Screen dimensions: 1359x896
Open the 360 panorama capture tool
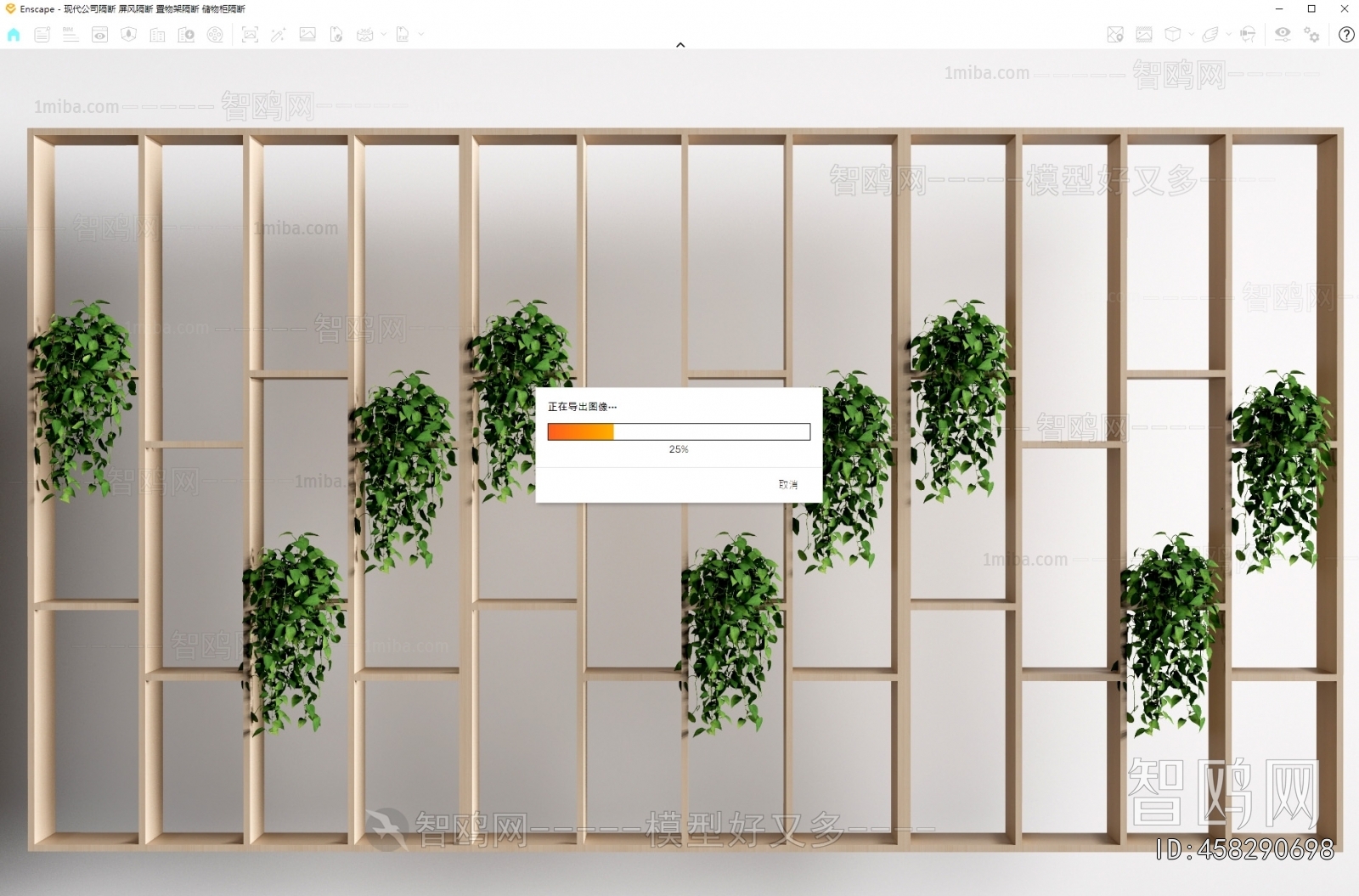pyautogui.click(x=365, y=35)
